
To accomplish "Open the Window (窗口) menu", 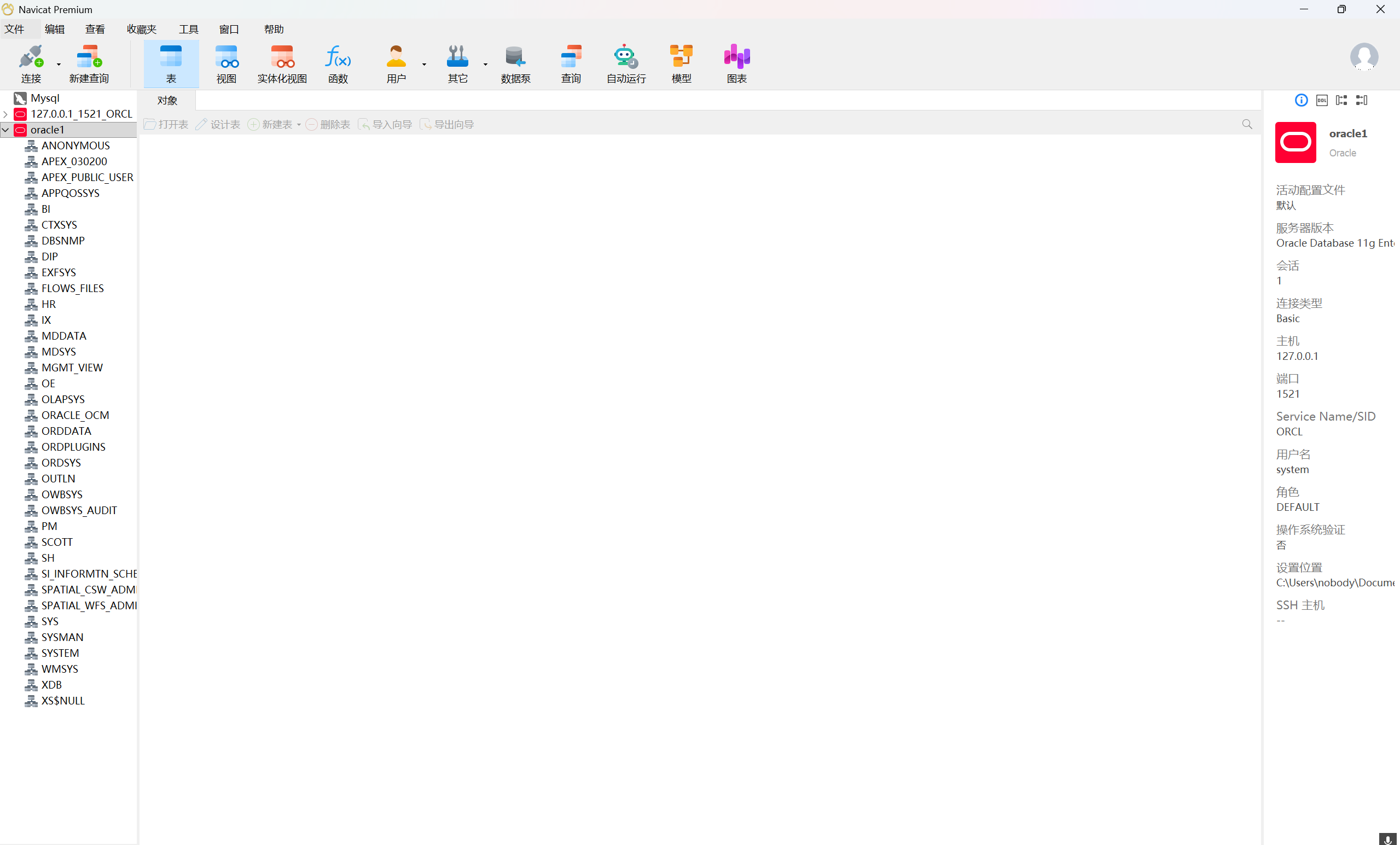I will [x=229, y=29].
